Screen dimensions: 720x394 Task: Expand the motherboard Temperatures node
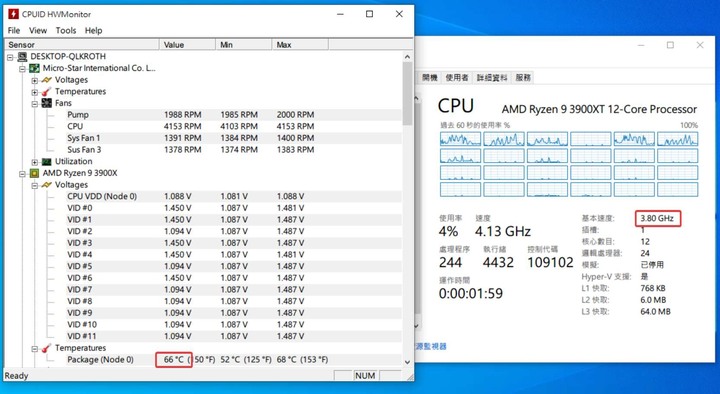(35, 92)
